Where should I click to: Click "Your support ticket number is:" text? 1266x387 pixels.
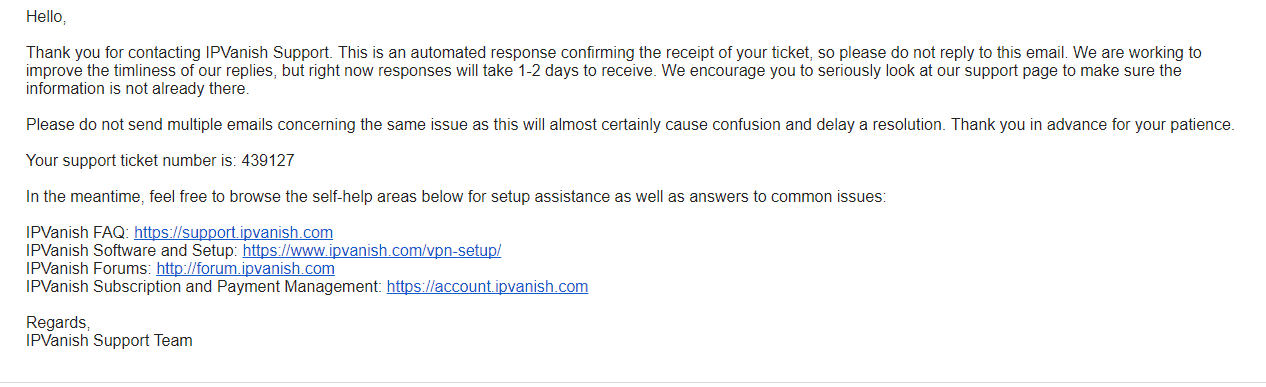point(132,160)
